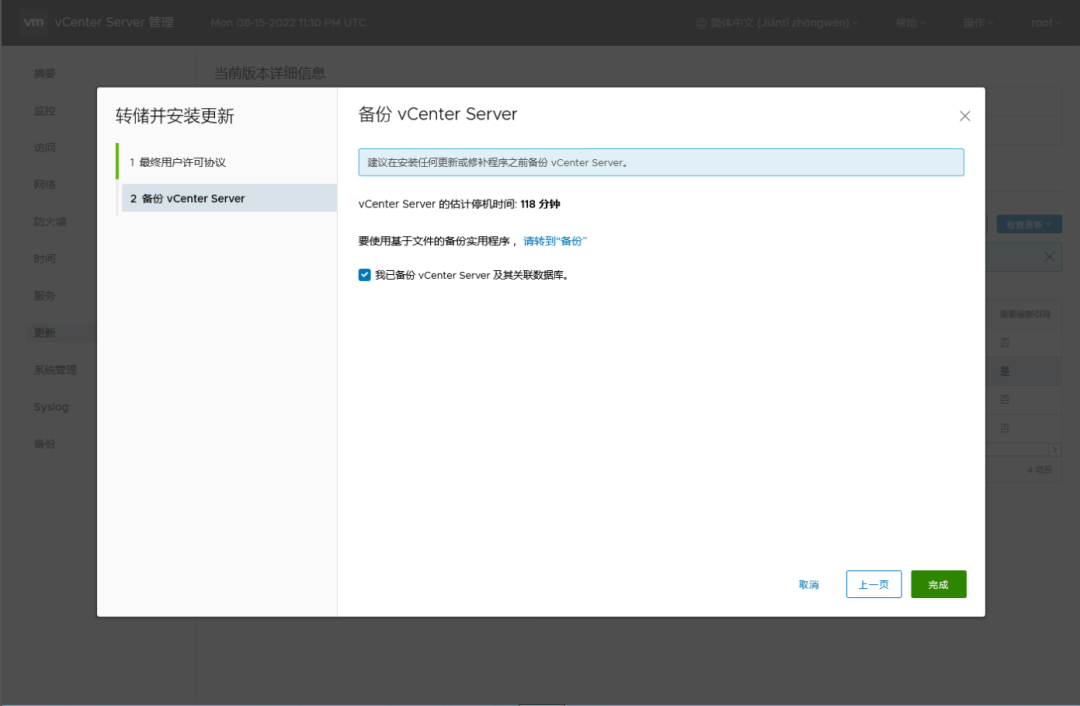Click the 是 cell in the table
The width and height of the screenshot is (1080, 706).
[x=1005, y=372]
